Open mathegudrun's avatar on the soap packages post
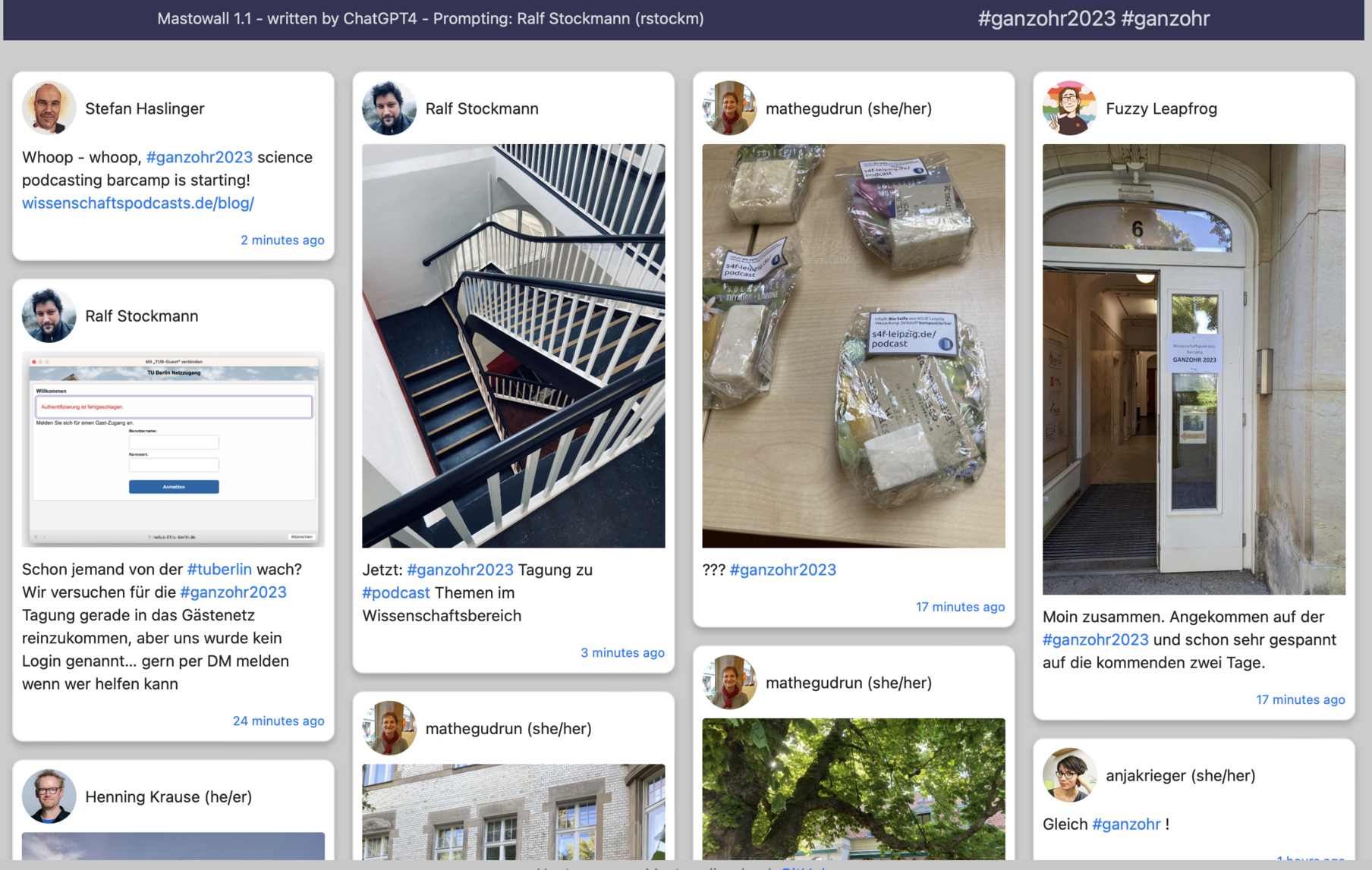 (729, 108)
